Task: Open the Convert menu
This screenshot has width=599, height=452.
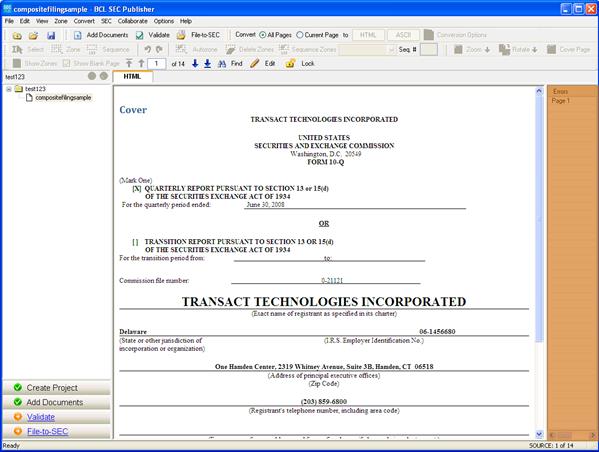Action: point(84,21)
